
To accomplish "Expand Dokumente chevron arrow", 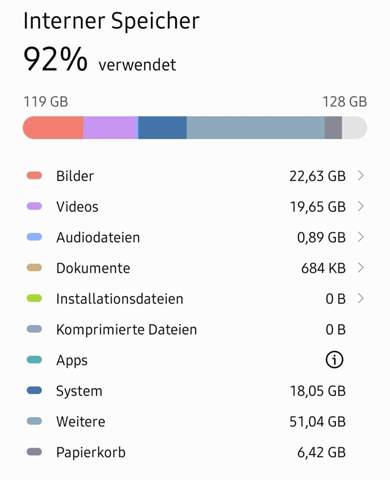I will [x=361, y=268].
